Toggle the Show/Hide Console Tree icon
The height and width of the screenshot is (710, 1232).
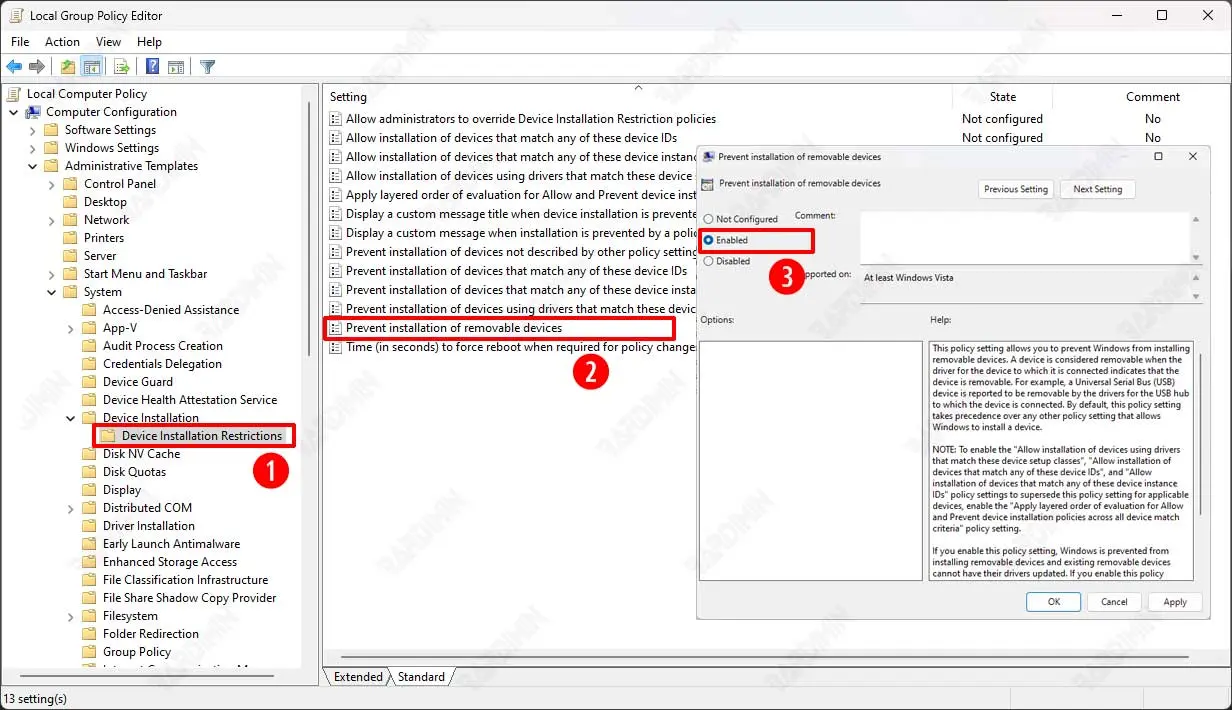92,67
